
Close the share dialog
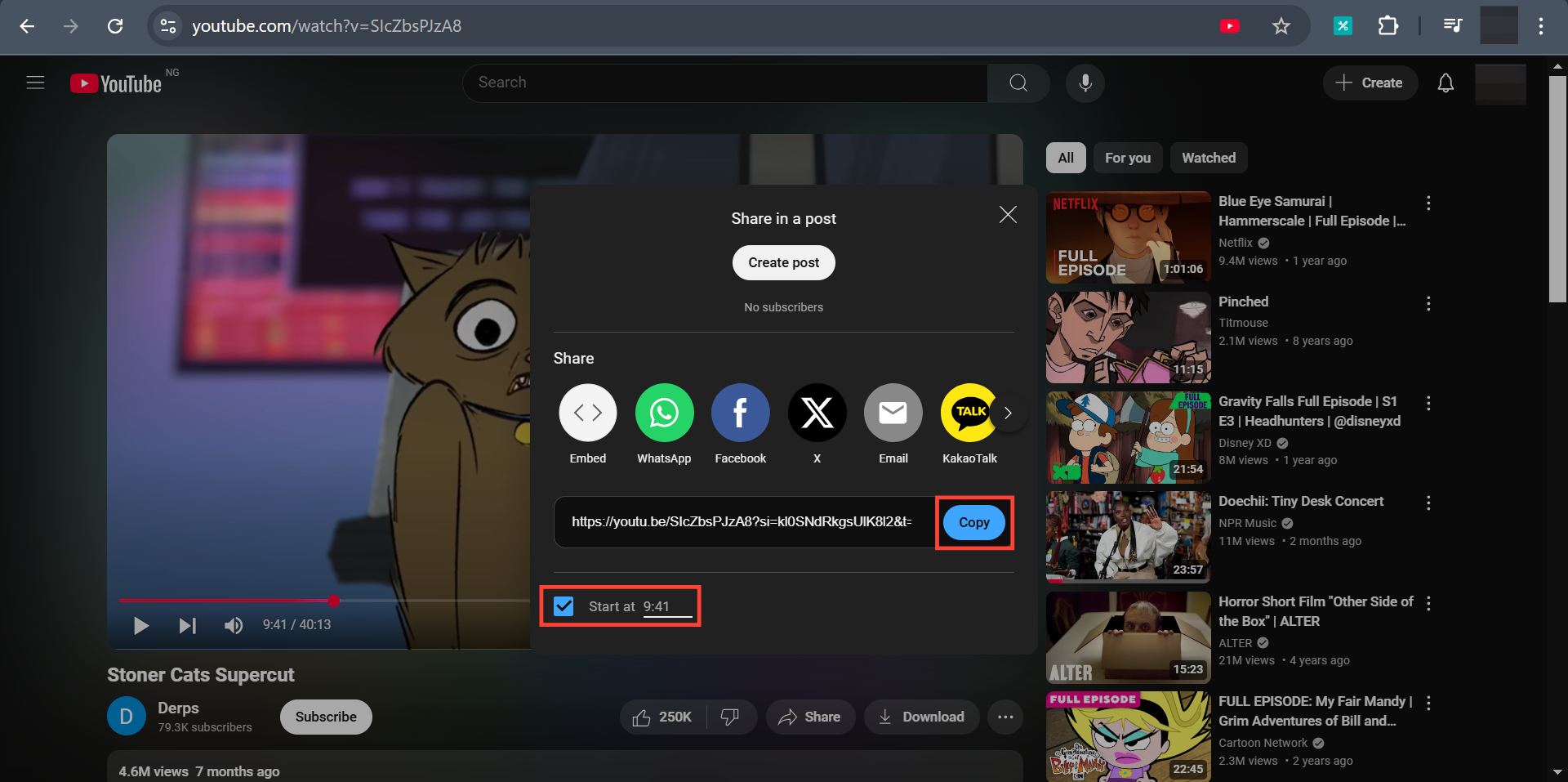pos(1008,215)
